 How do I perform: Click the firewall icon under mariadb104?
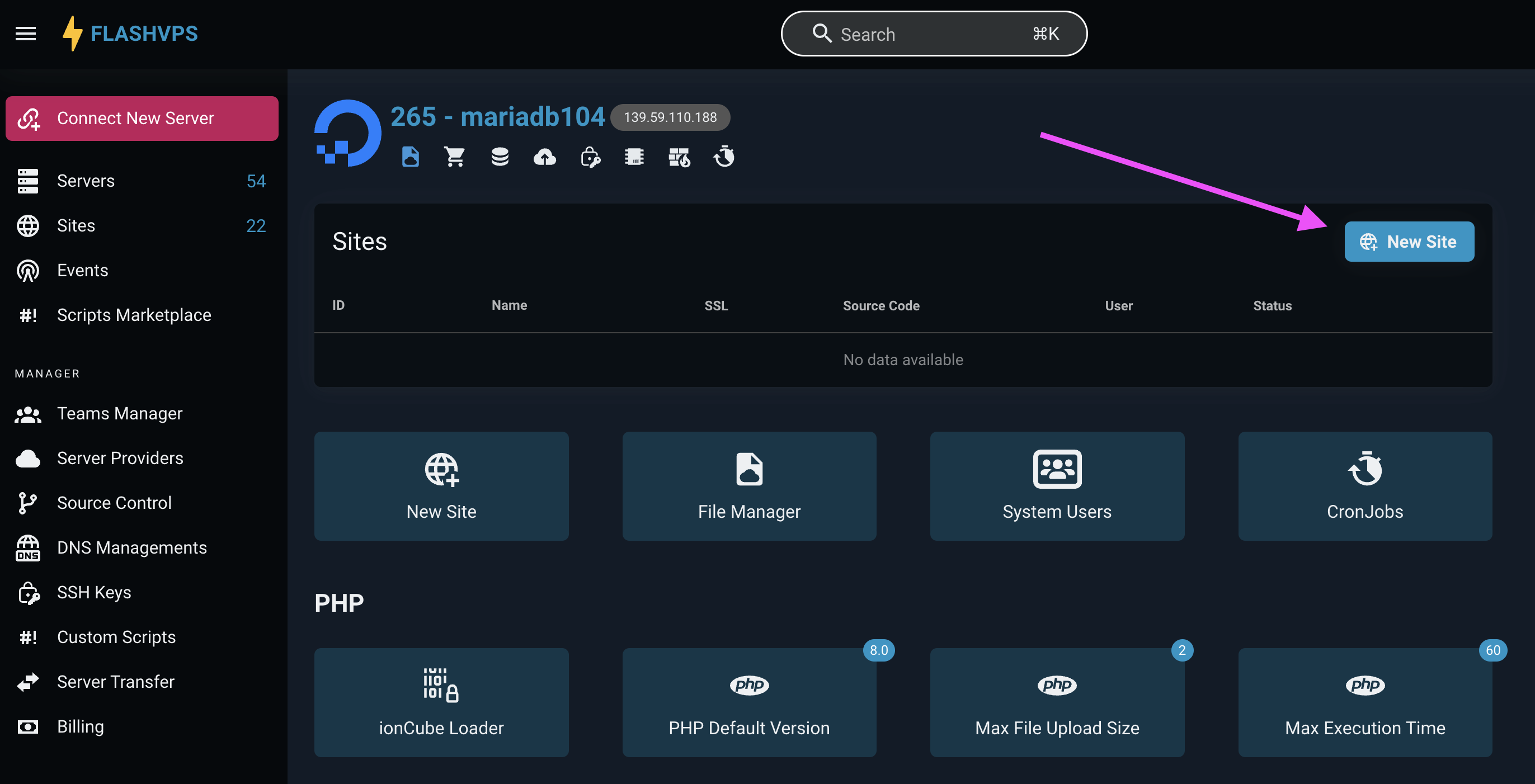[679, 157]
